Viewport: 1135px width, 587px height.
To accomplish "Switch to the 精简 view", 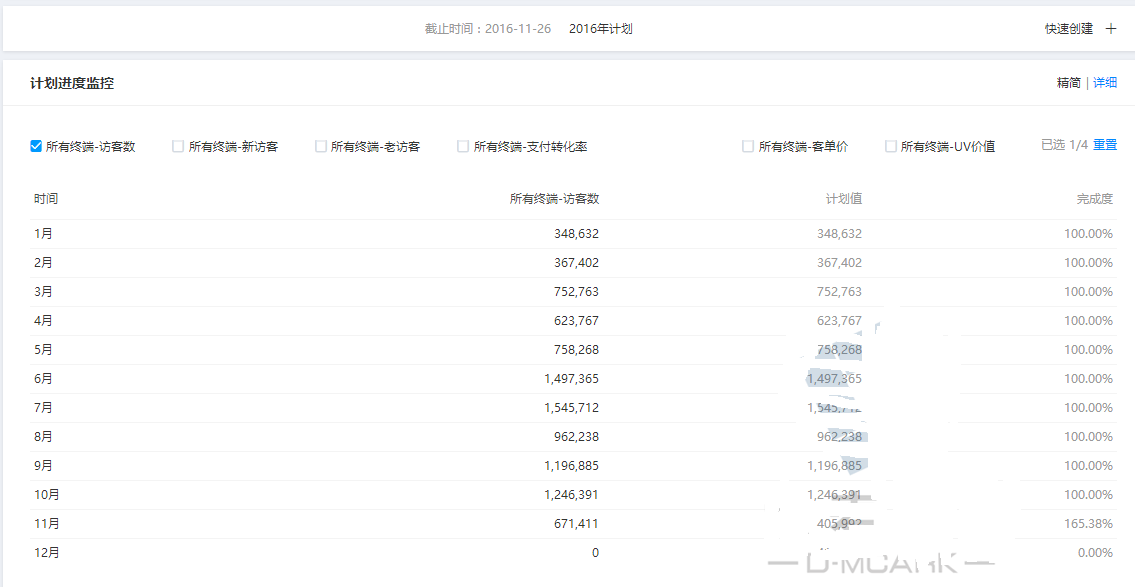I will tap(1068, 83).
